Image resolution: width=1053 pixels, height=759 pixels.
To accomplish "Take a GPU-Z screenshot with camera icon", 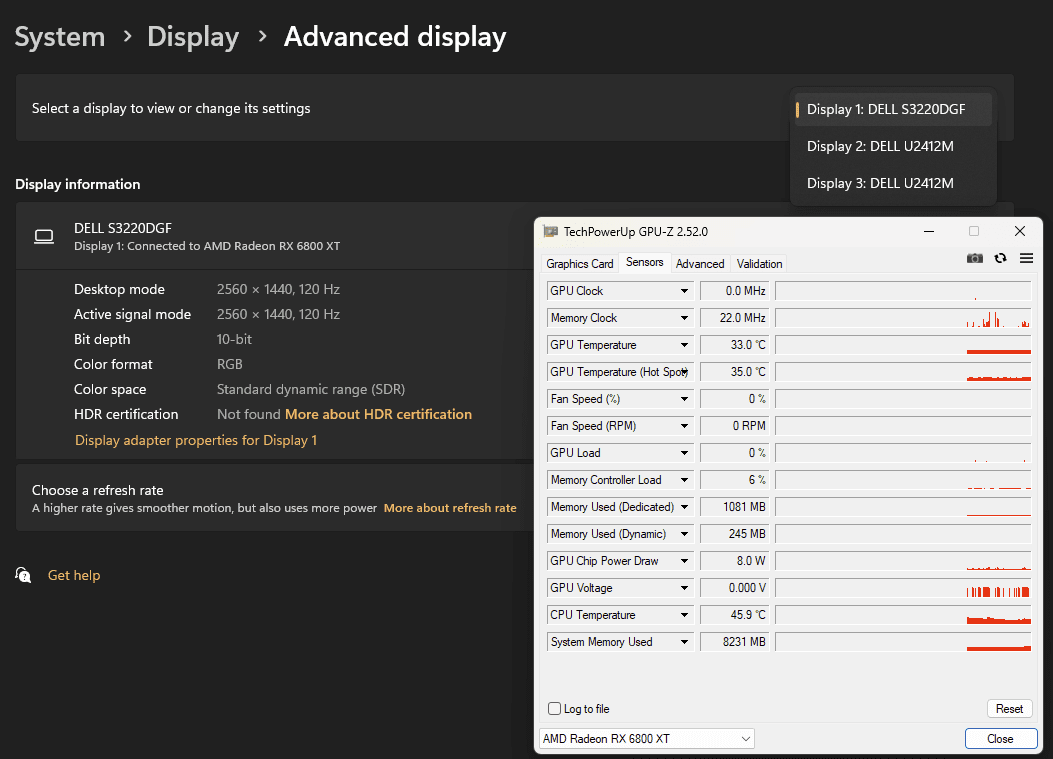I will pyautogui.click(x=974, y=259).
